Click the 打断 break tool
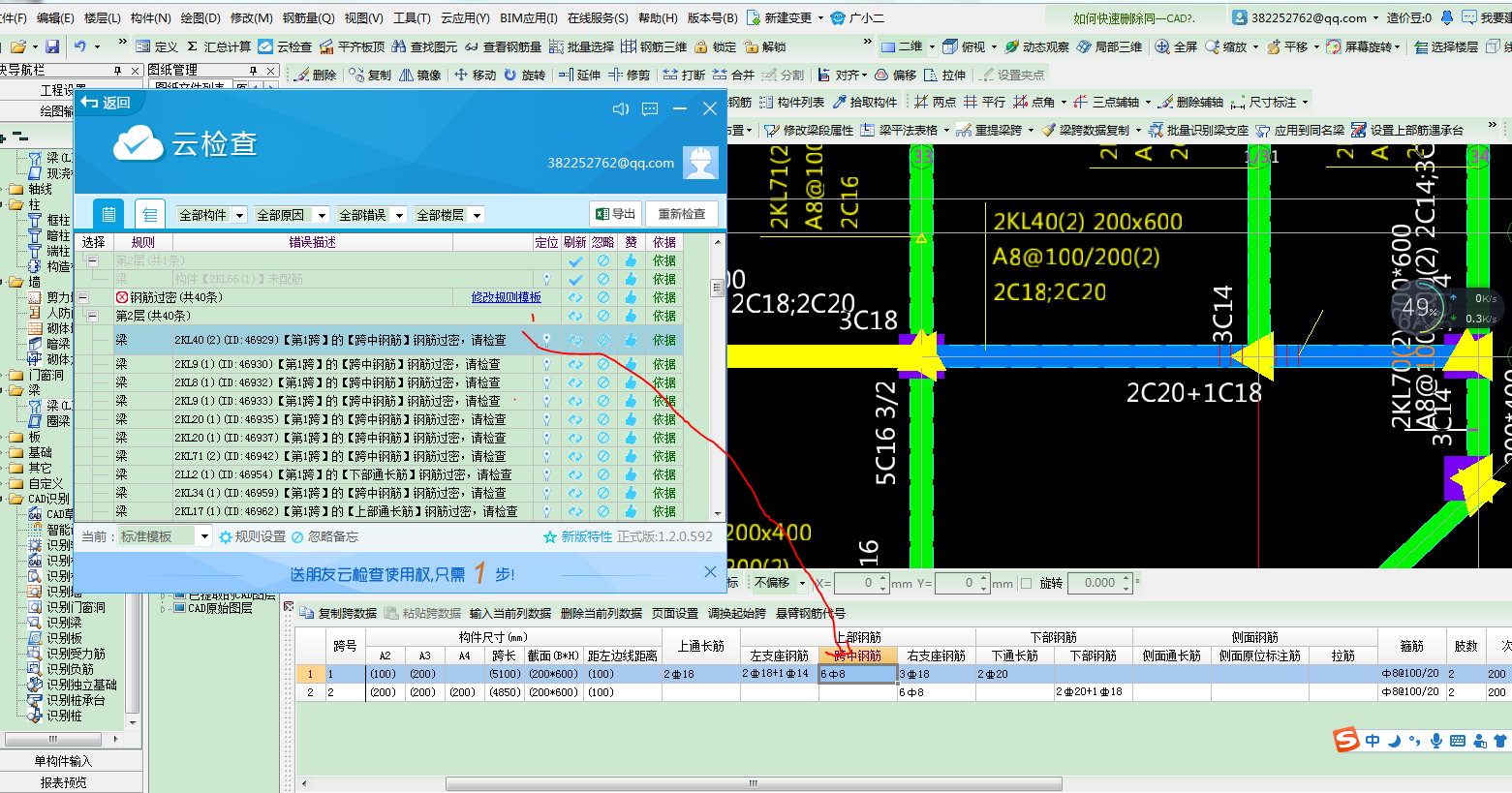Viewport: 1512px width, 793px height. coord(684,75)
